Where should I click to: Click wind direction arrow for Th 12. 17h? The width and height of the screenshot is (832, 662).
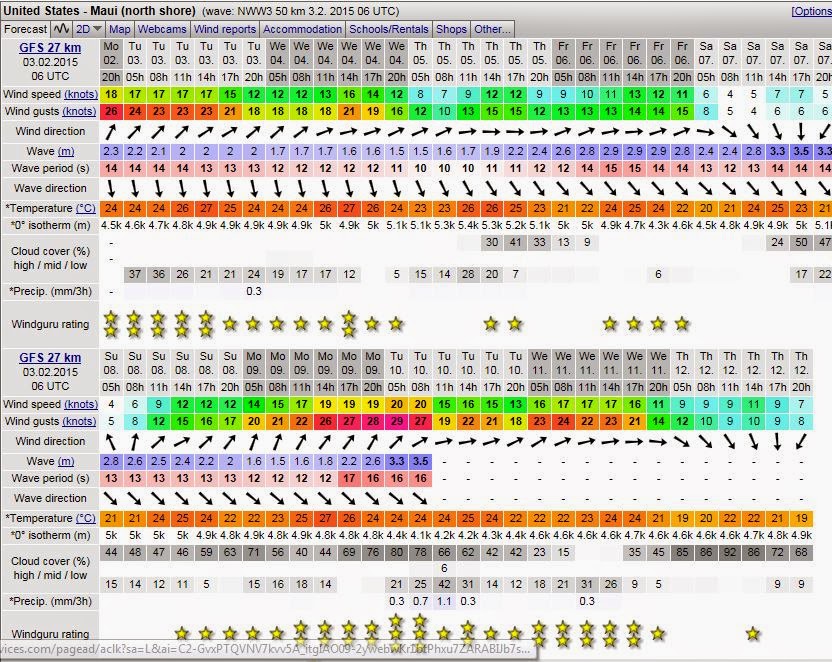click(x=777, y=441)
